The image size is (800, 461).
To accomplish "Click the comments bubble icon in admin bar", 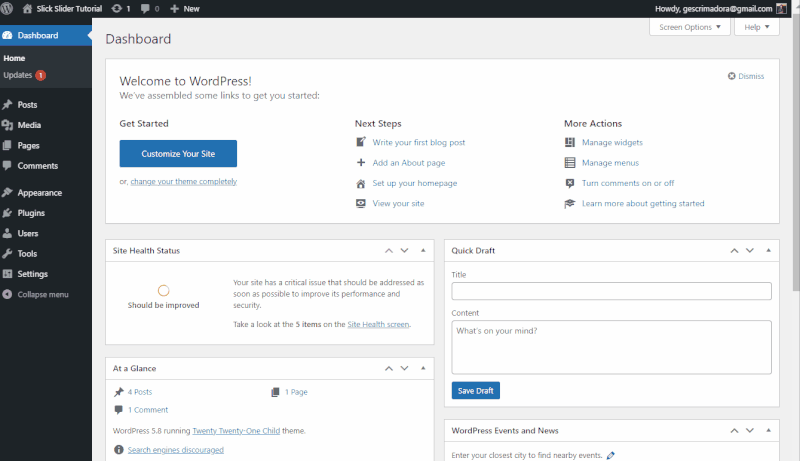I will click(x=148, y=8).
